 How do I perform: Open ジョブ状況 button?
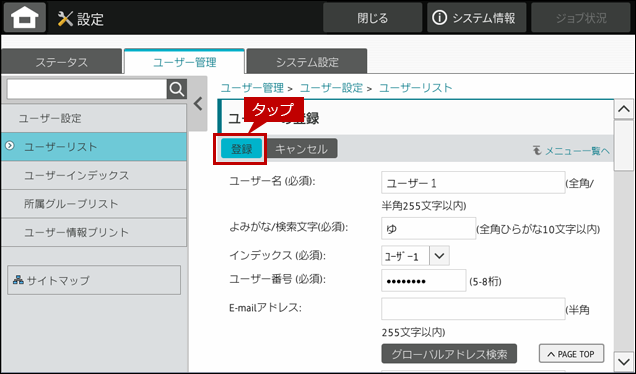(x=581, y=18)
